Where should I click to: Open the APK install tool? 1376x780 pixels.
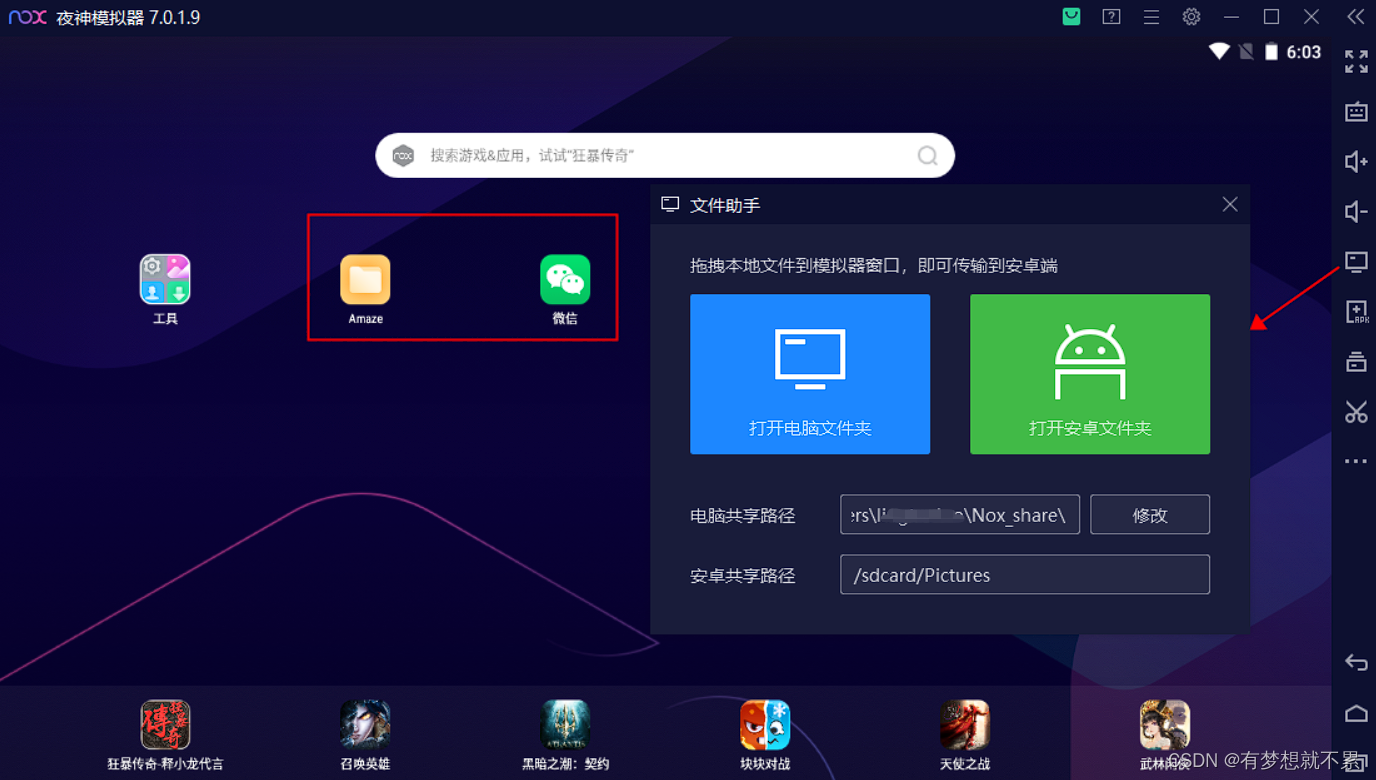[x=1356, y=312]
